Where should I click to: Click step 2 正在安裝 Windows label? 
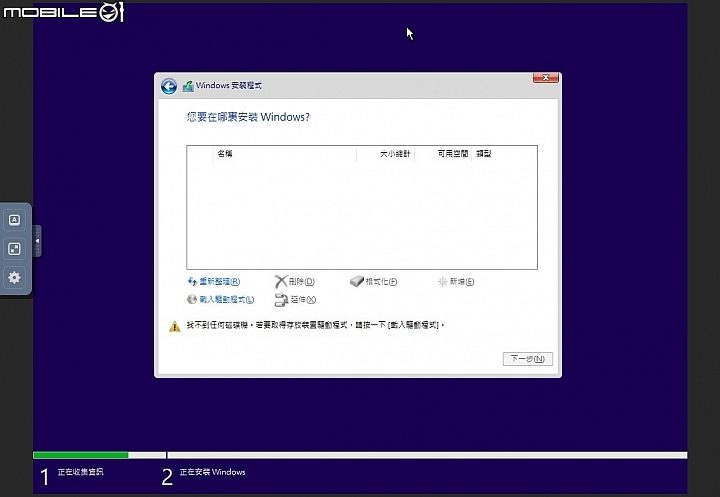coord(212,472)
